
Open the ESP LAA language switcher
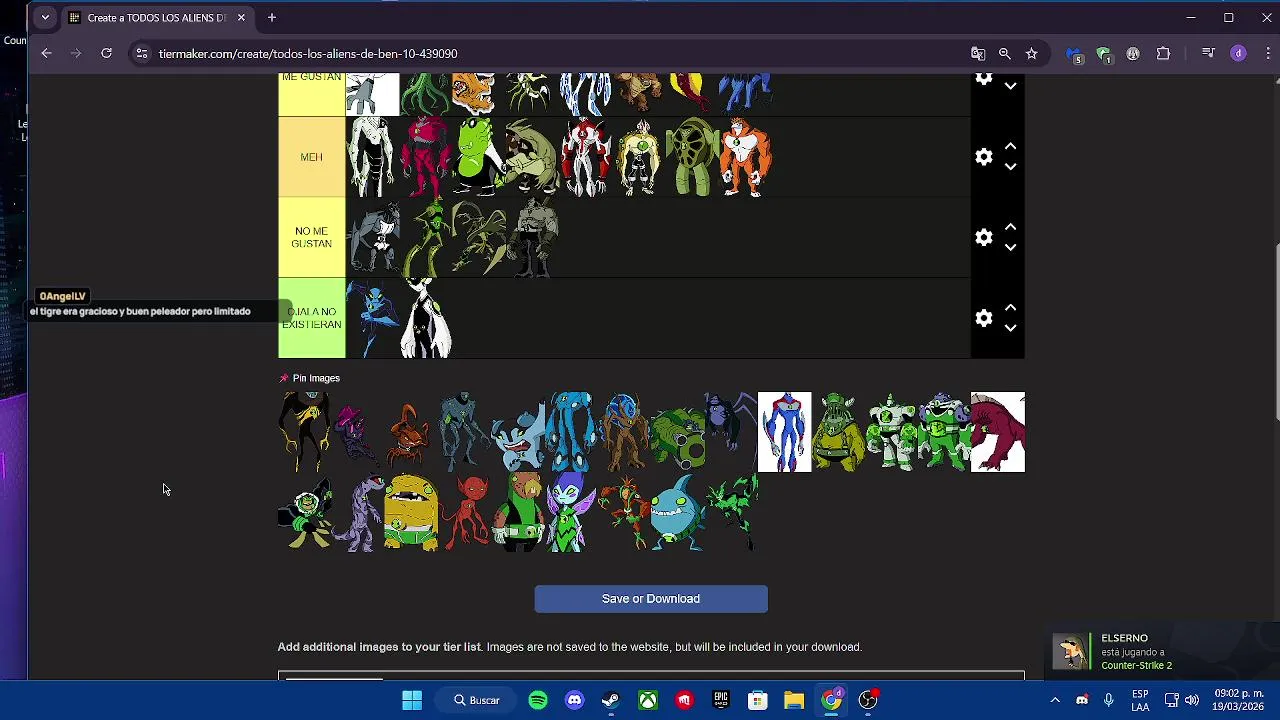[x=1140, y=700]
